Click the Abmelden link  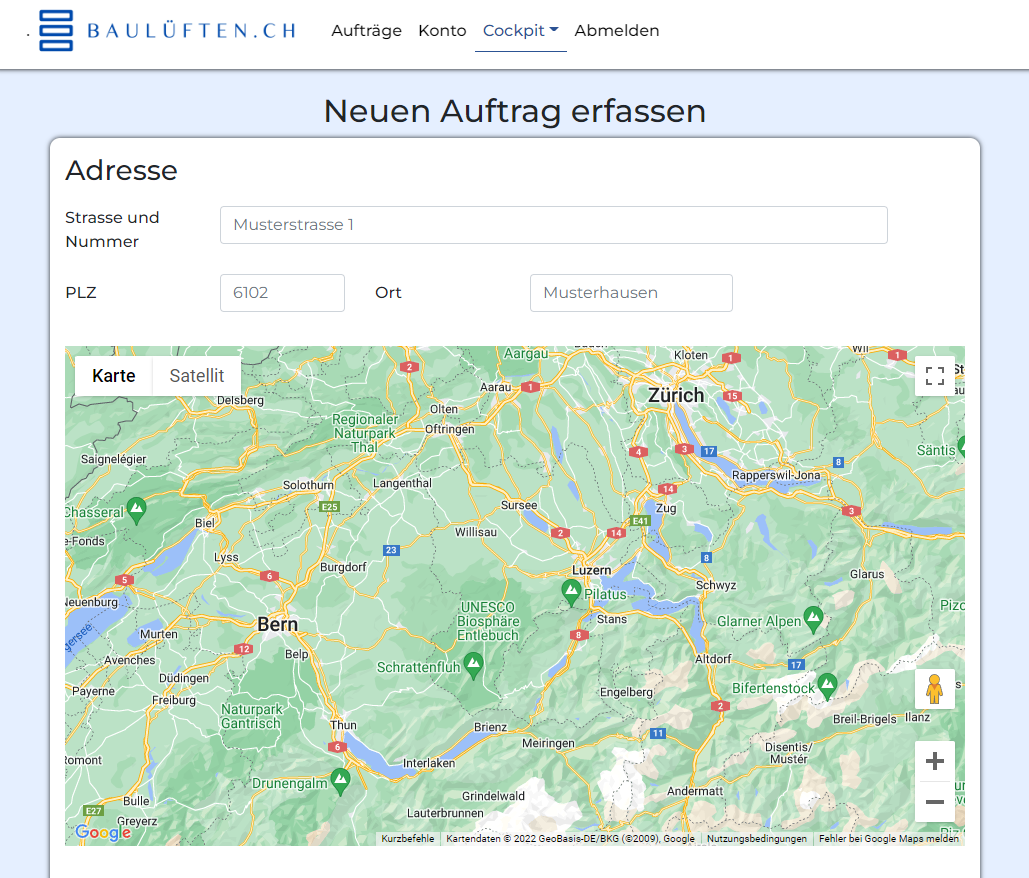(616, 30)
